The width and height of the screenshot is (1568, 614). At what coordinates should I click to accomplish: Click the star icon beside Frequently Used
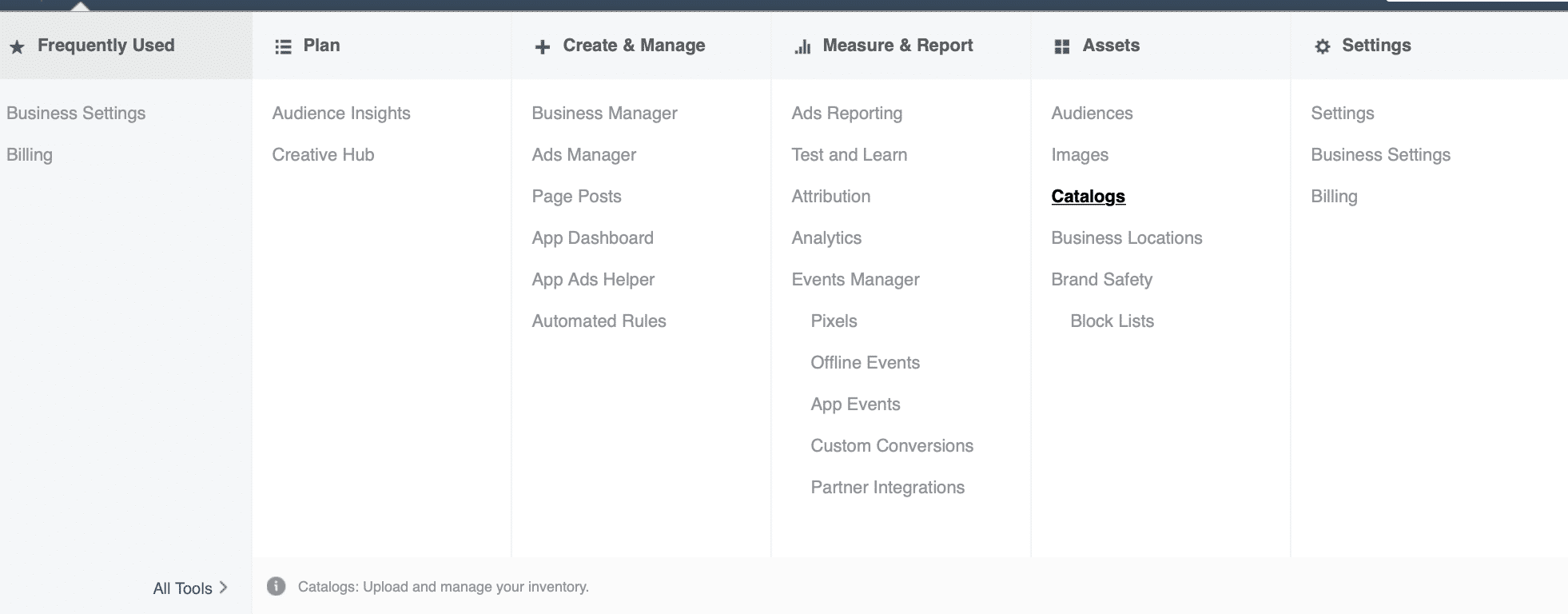17,47
